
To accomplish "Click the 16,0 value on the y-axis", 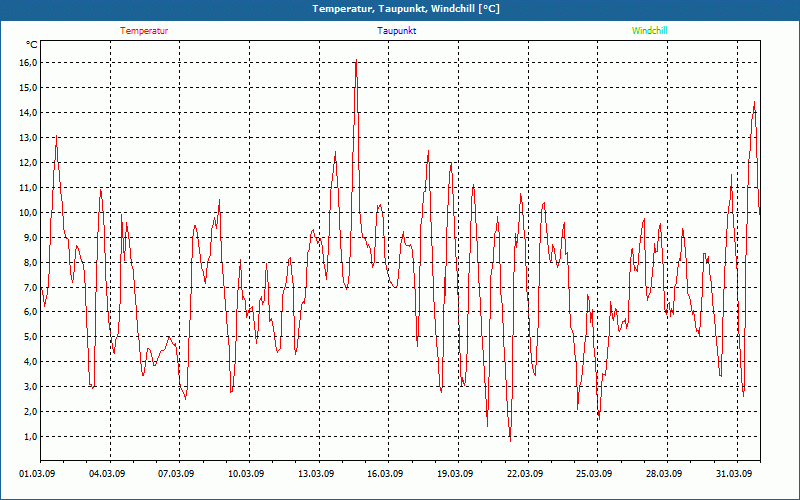I will (x=29, y=62).
